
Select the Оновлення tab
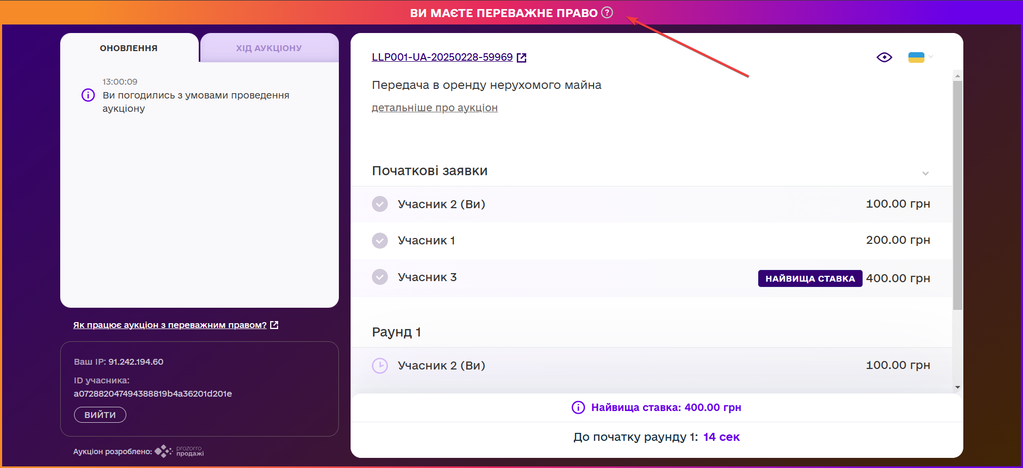coord(128,48)
